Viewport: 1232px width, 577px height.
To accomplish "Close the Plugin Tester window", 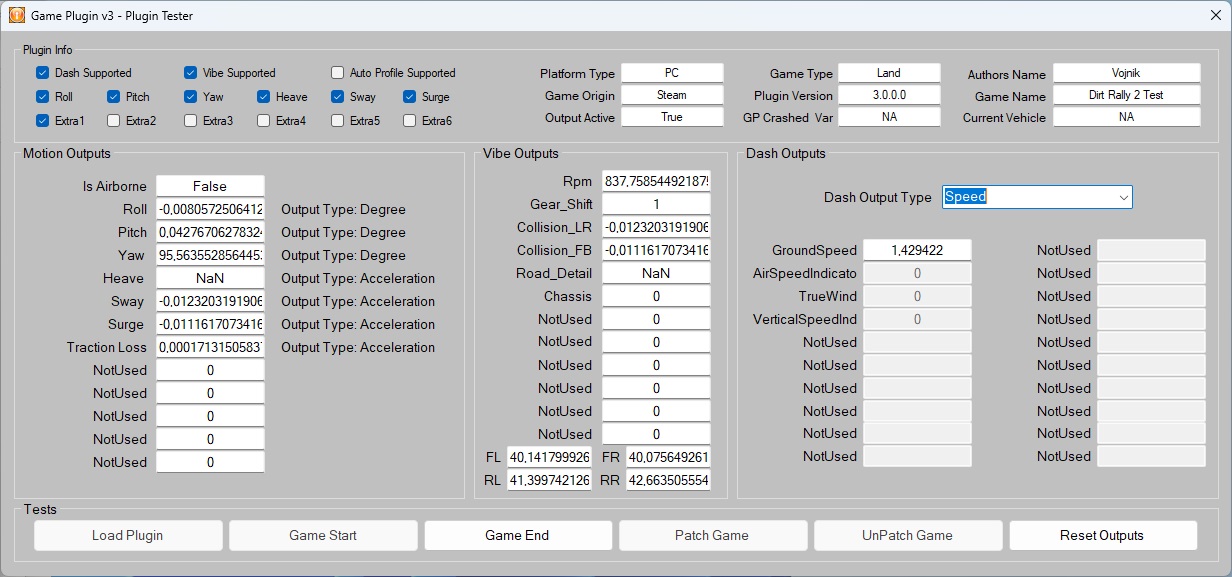I will (x=1216, y=16).
